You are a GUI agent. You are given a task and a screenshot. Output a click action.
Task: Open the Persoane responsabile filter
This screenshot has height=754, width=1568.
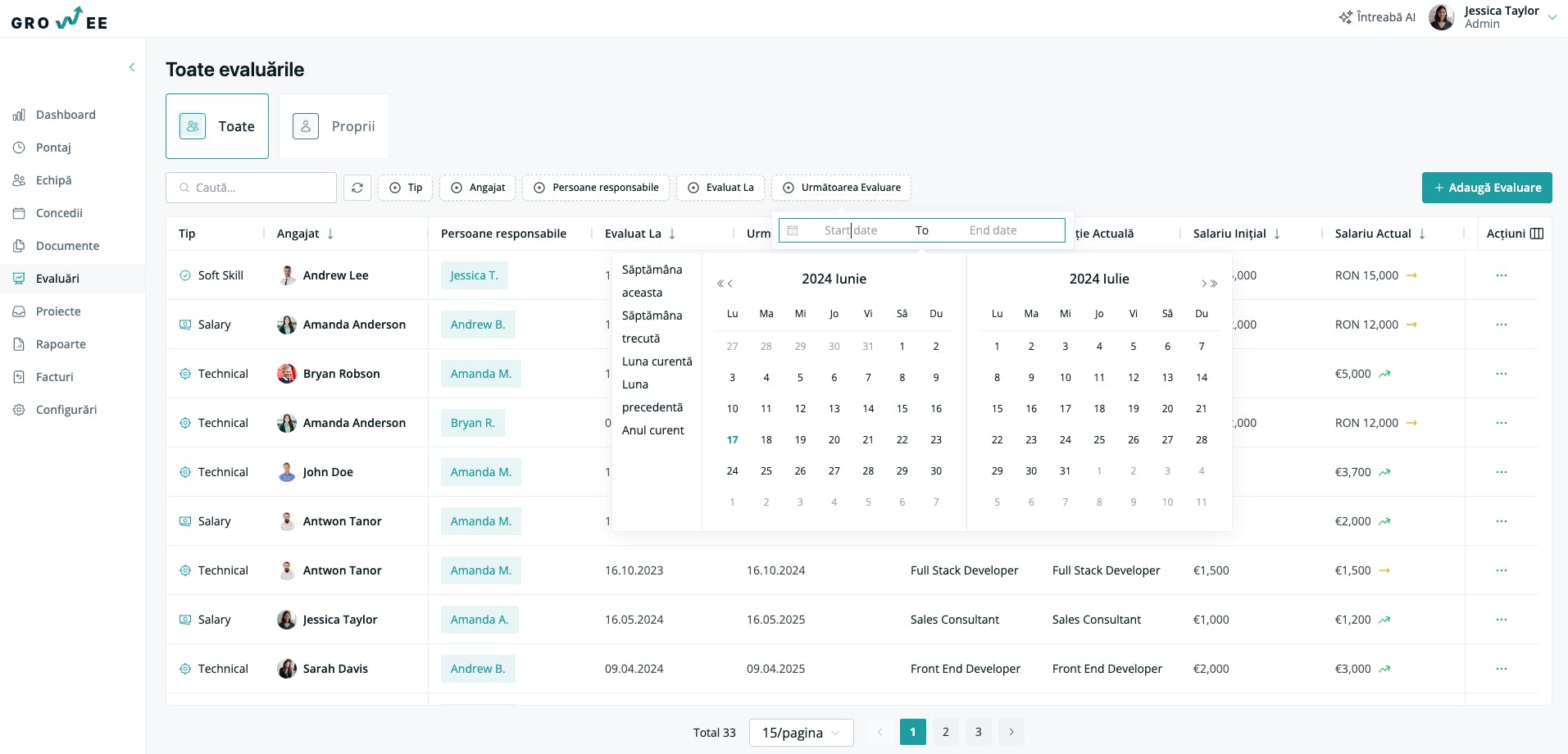tap(596, 188)
